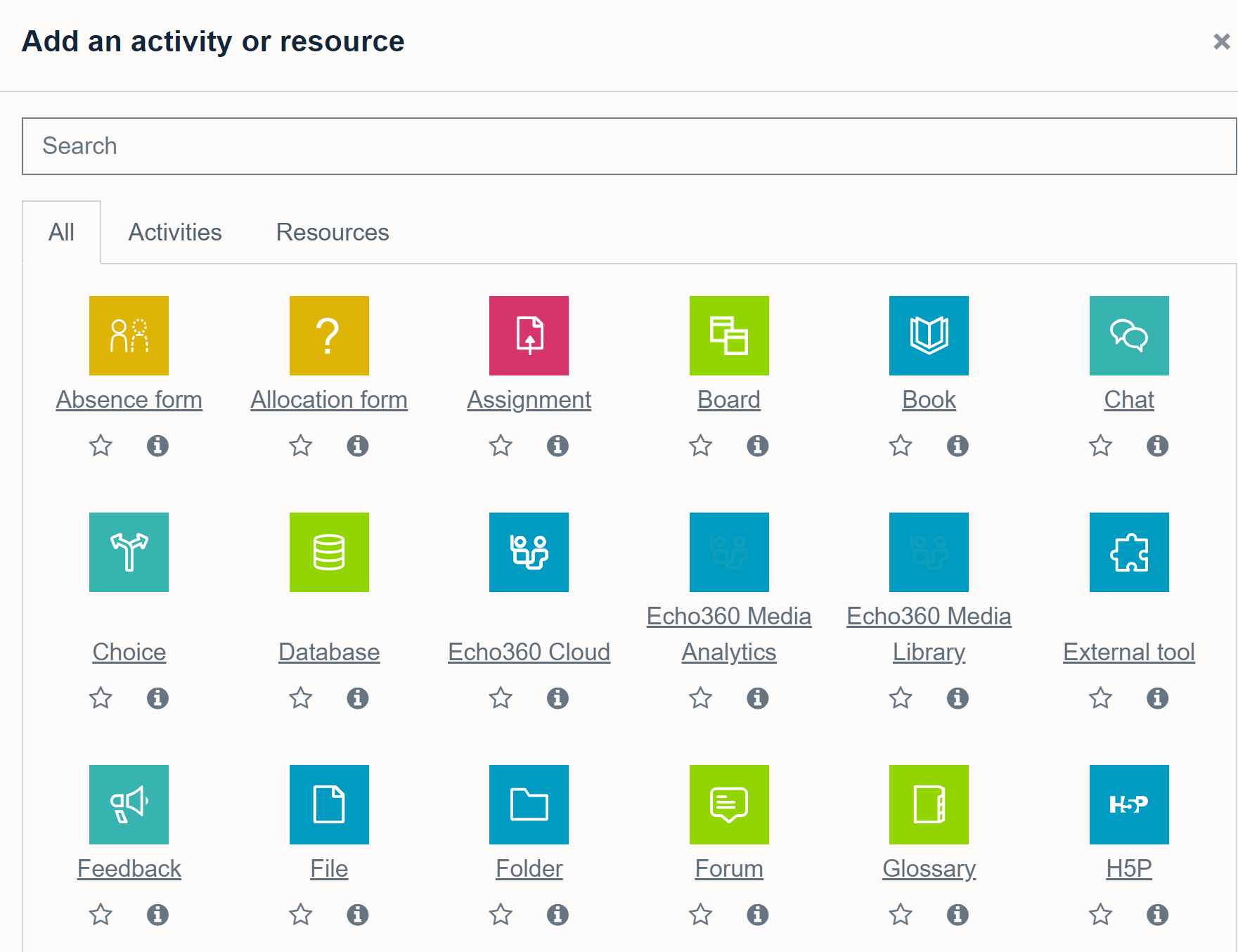
Task: Choose the Chat speech bubbles icon
Action: pyautogui.click(x=1129, y=335)
